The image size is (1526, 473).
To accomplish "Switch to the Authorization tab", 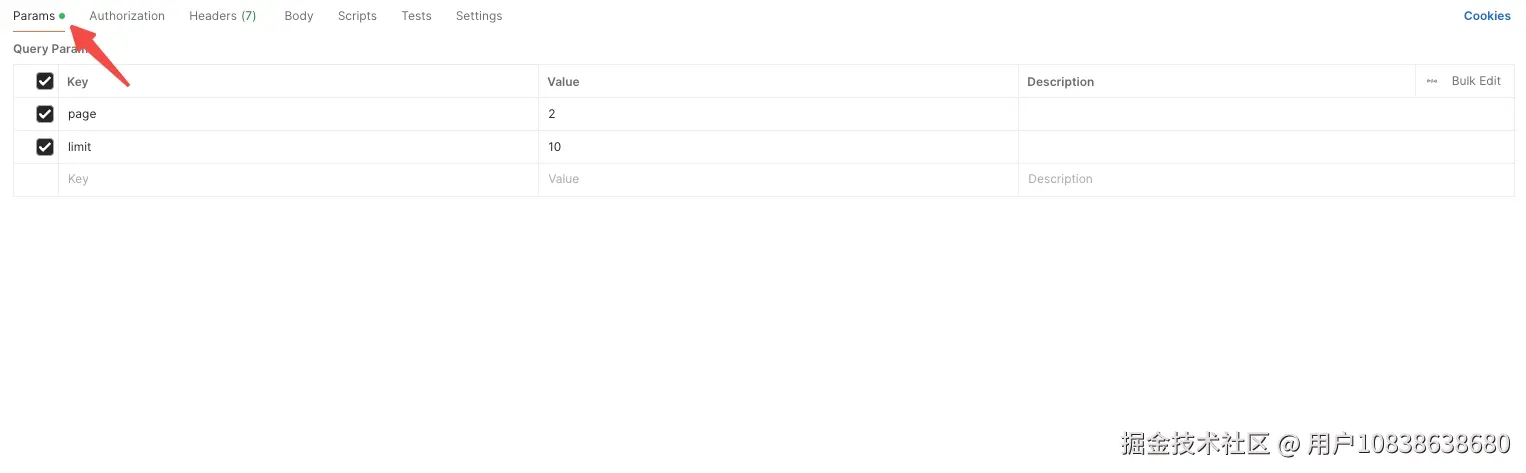I will click(x=127, y=16).
